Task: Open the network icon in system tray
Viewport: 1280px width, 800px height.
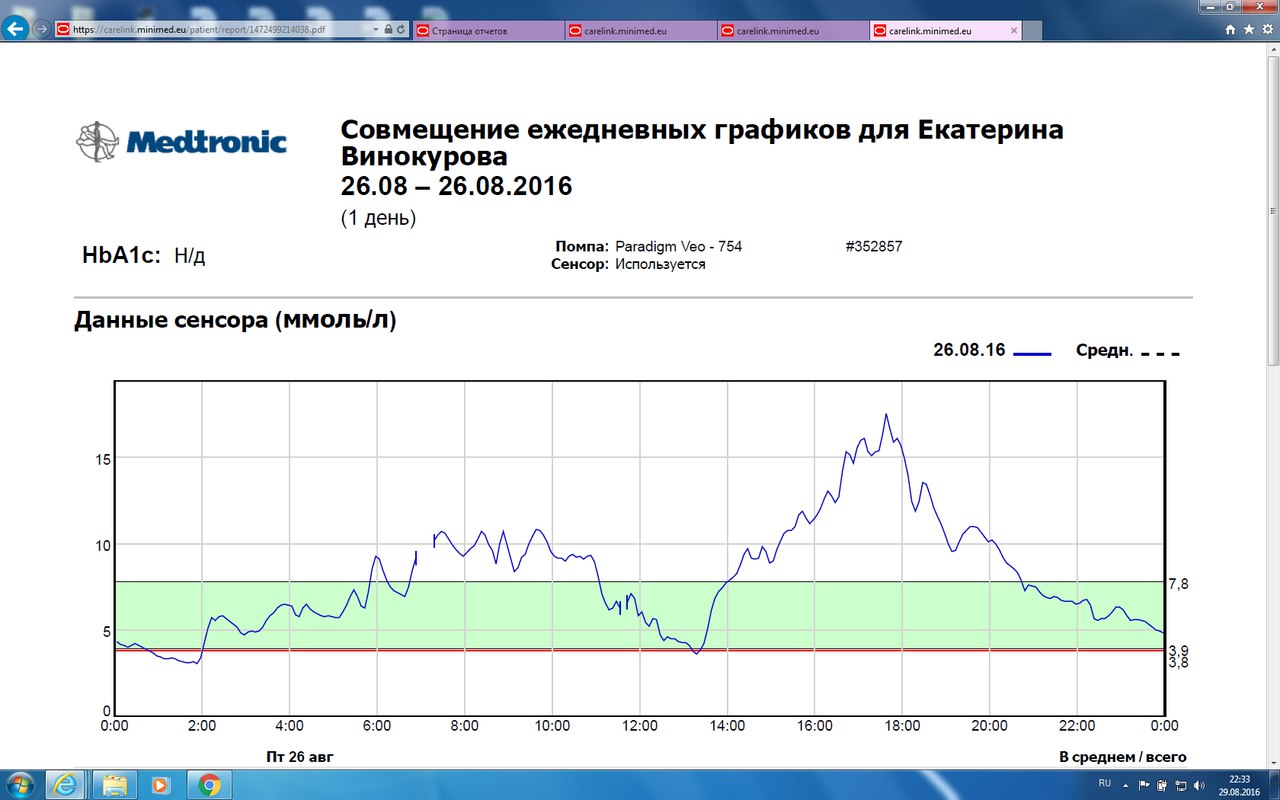Action: coord(1180,786)
